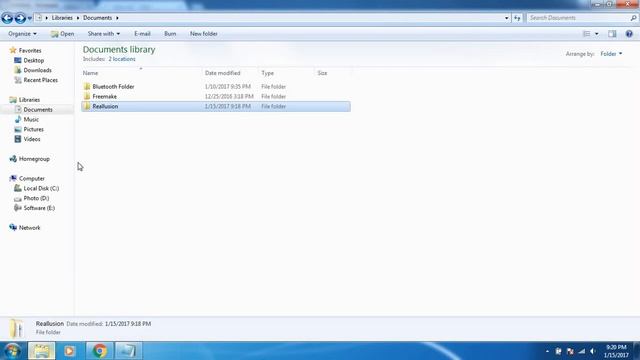This screenshot has height=360, width=640.
Task: Open Photo (D:) drive
Action: point(36,198)
